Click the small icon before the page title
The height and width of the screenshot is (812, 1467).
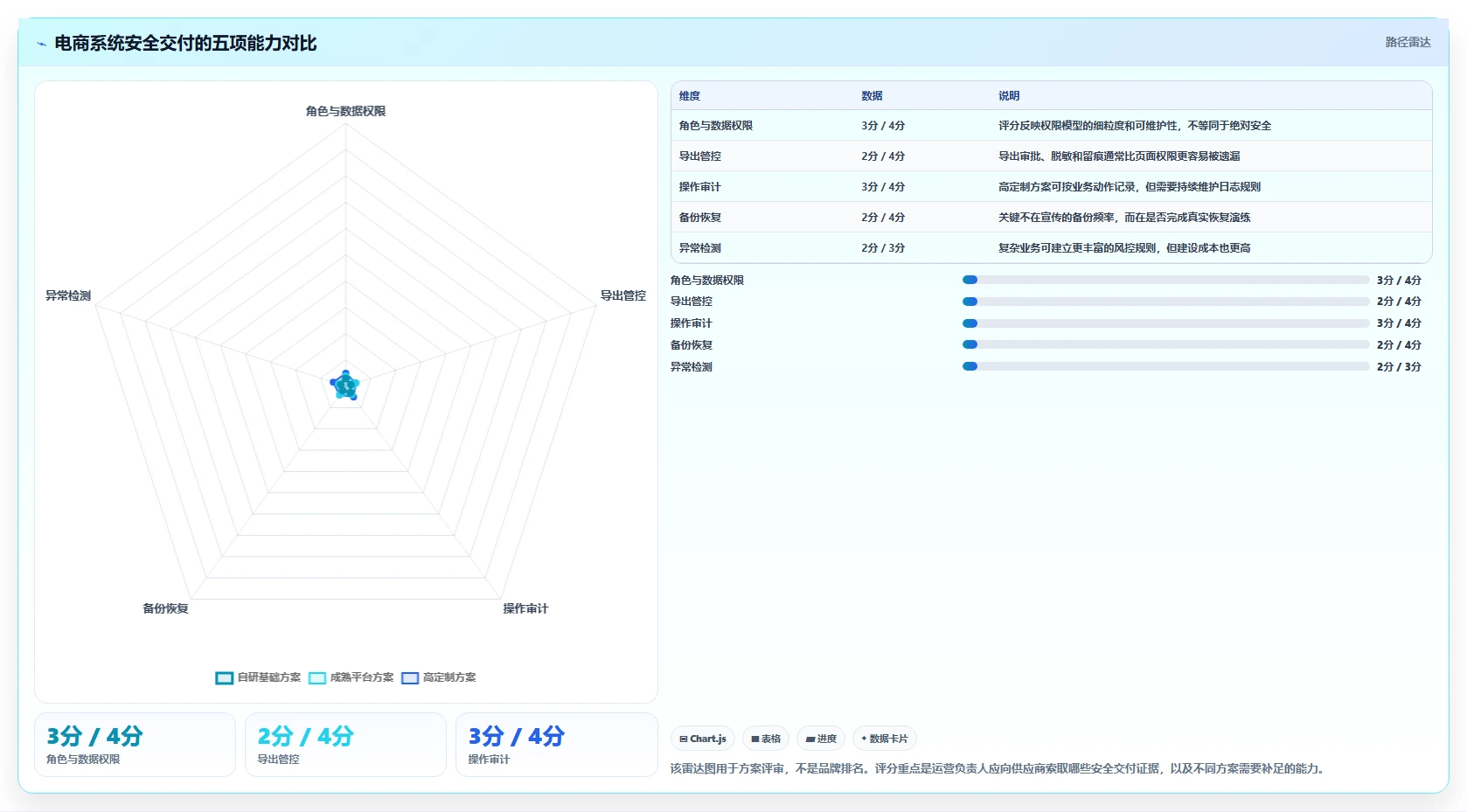41,44
